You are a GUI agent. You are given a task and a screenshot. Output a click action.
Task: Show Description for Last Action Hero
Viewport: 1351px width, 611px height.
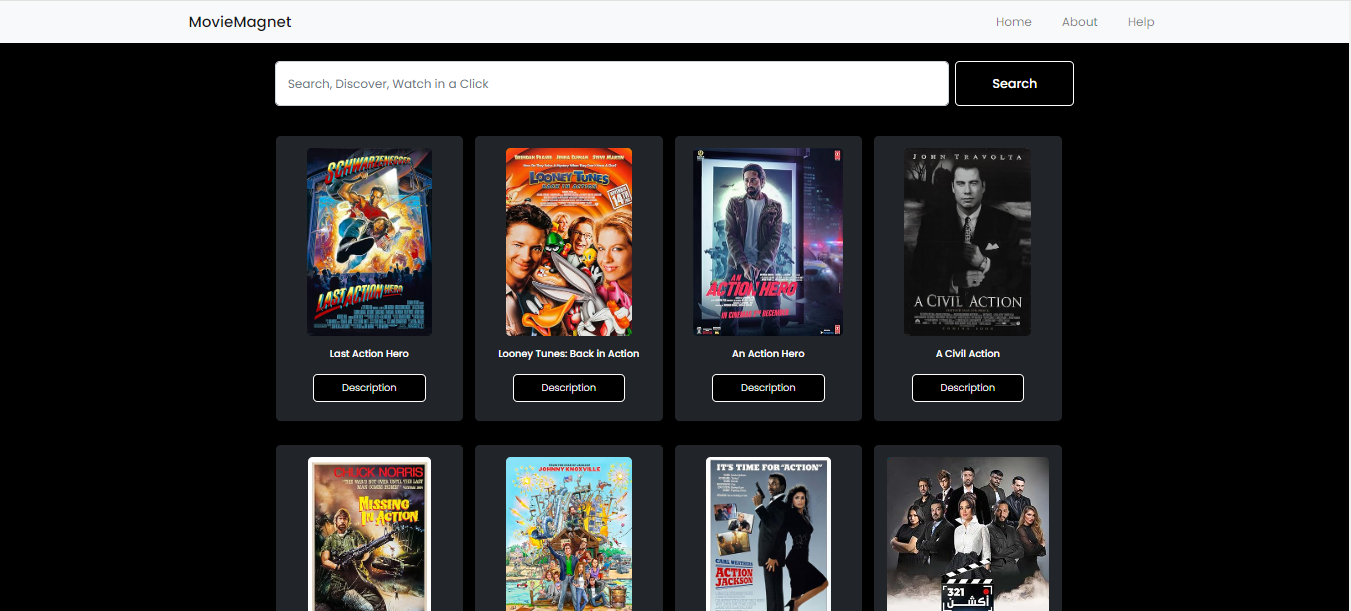(369, 388)
